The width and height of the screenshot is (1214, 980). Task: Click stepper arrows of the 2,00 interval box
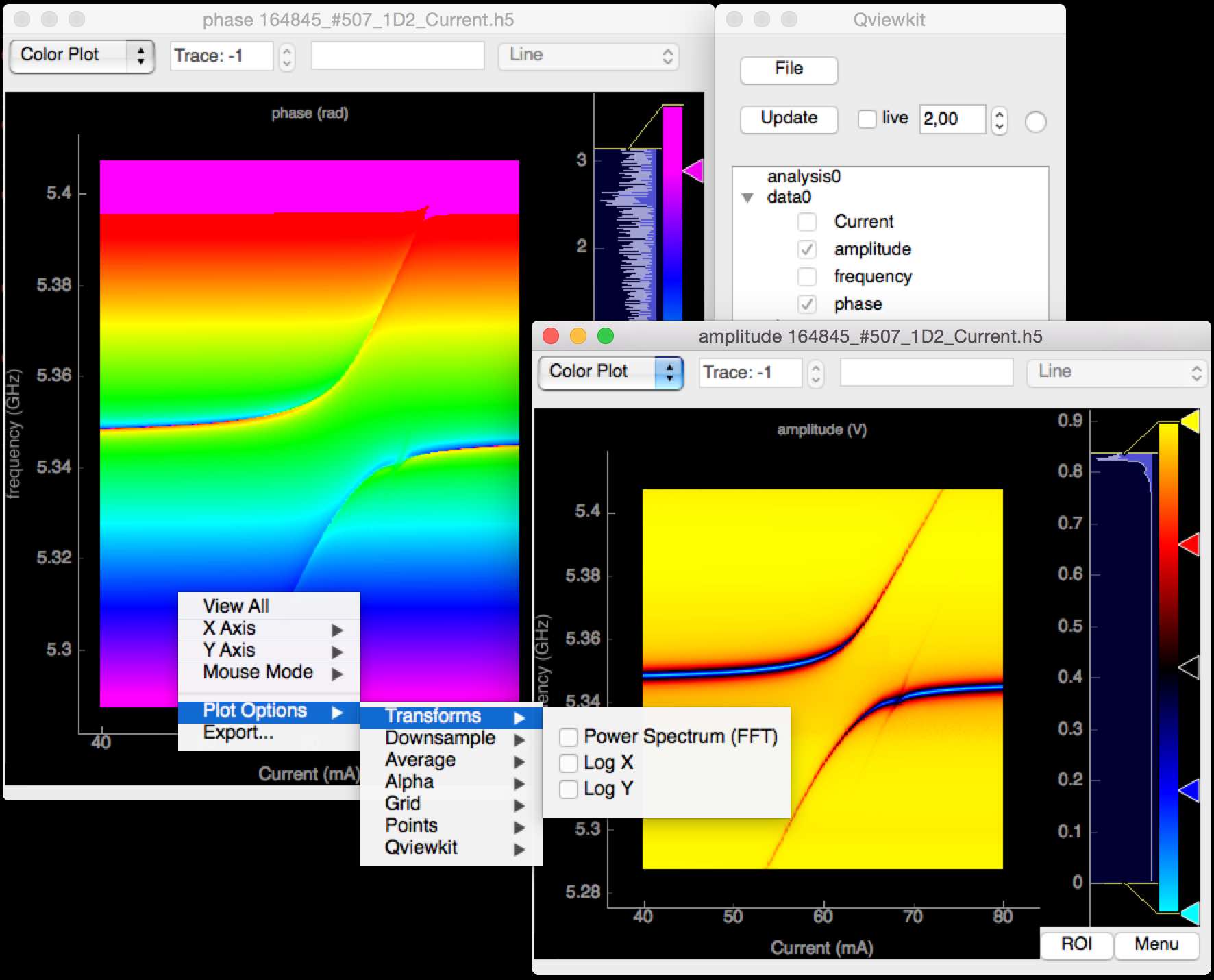[x=999, y=121]
